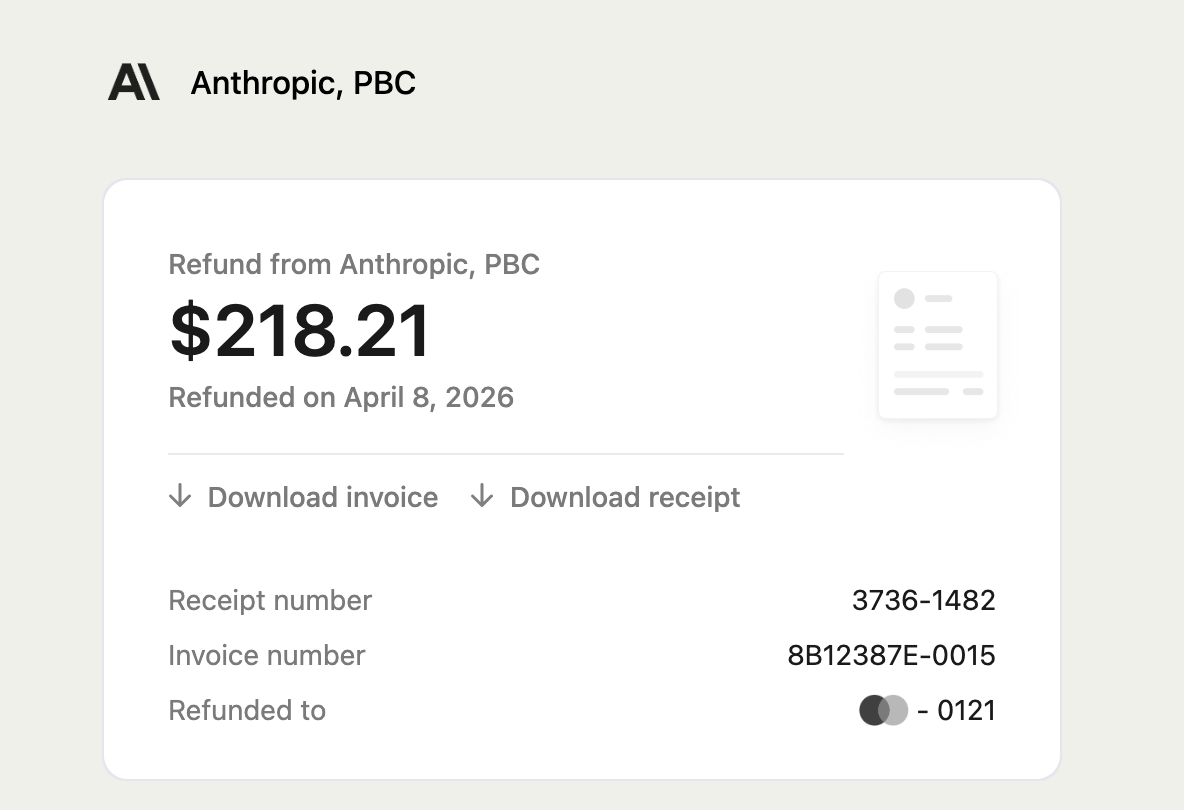Screen dimensions: 1184x810
Task: Select the $218.21 refund amount
Action: pyautogui.click(x=300, y=331)
